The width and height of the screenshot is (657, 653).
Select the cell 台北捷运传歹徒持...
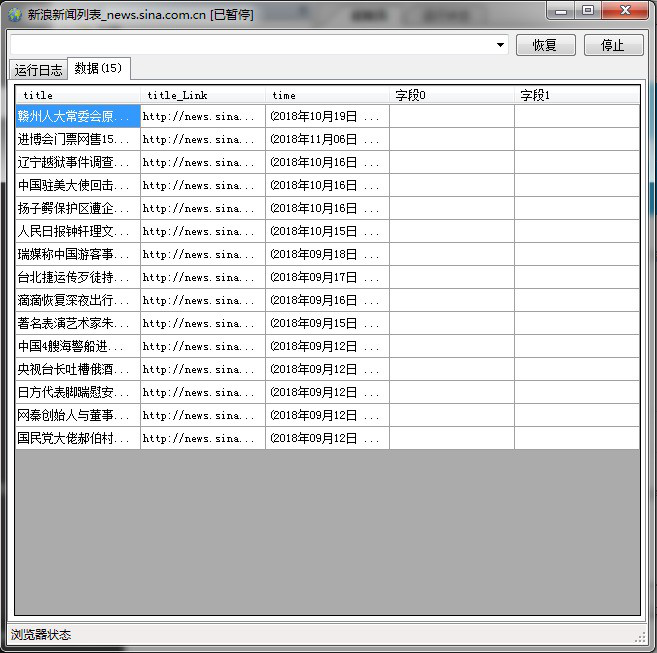[78, 277]
